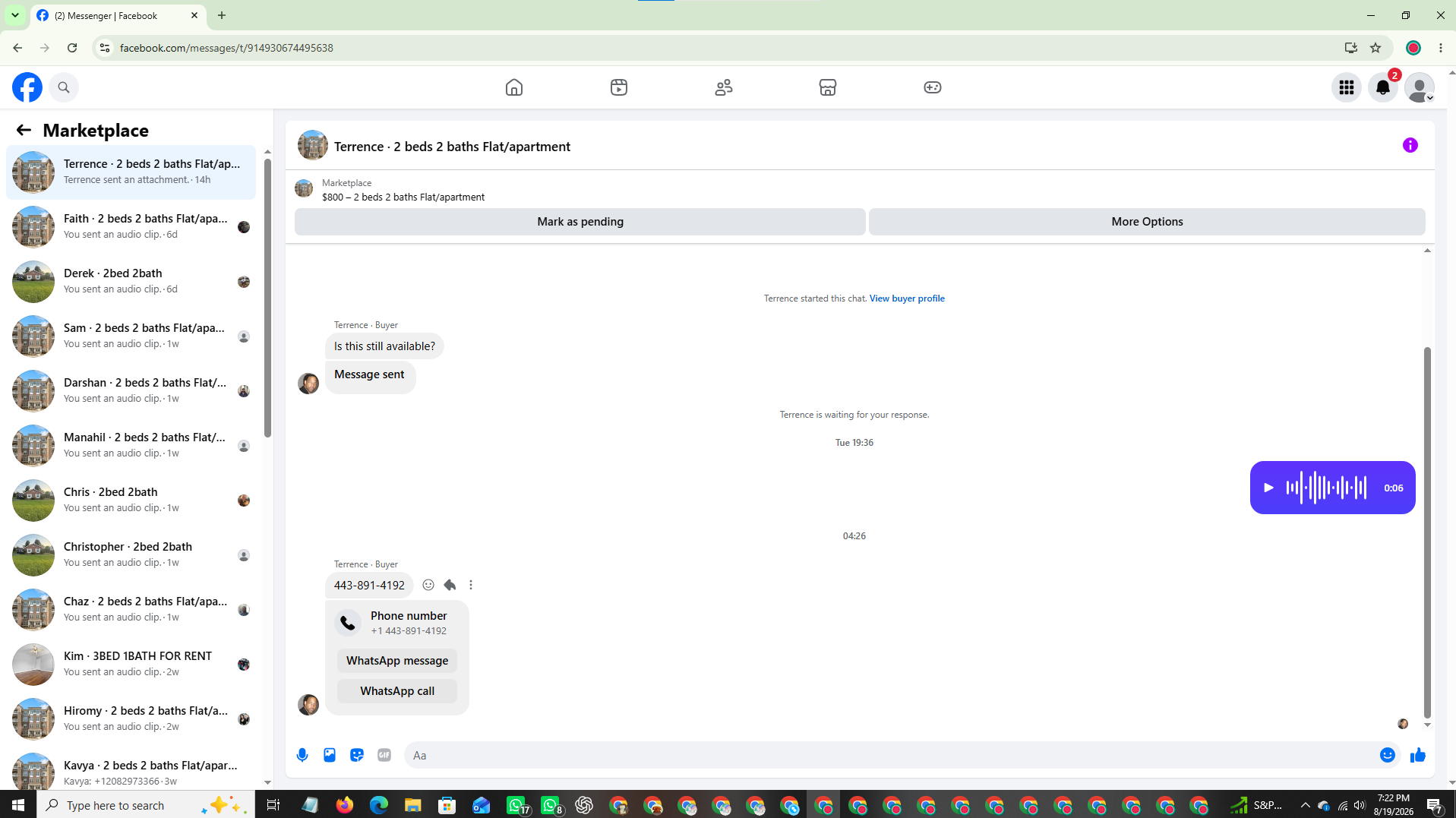1456x818 pixels.
Task: Open Faith 2 beds 2 baths conversation
Action: click(131, 227)
